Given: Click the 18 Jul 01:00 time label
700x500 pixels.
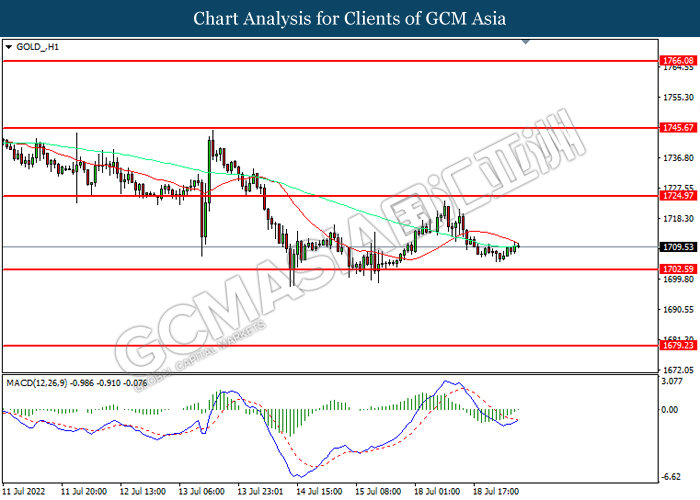Looking at the screenshot, I should point(437,492).
